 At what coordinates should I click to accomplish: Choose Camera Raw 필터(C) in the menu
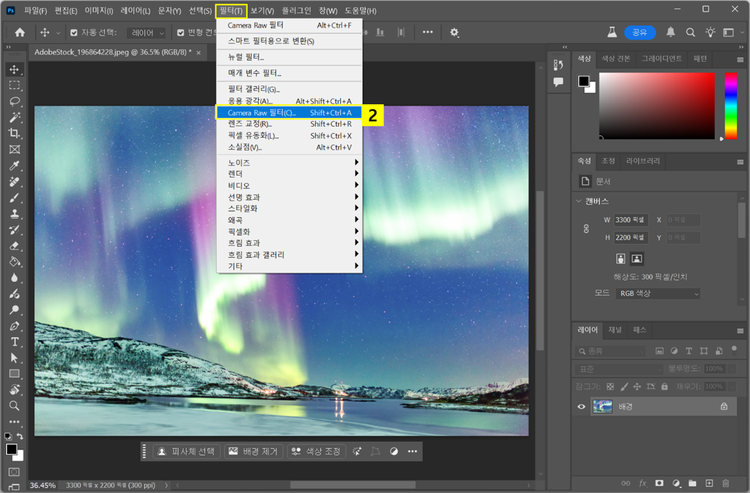289,113
